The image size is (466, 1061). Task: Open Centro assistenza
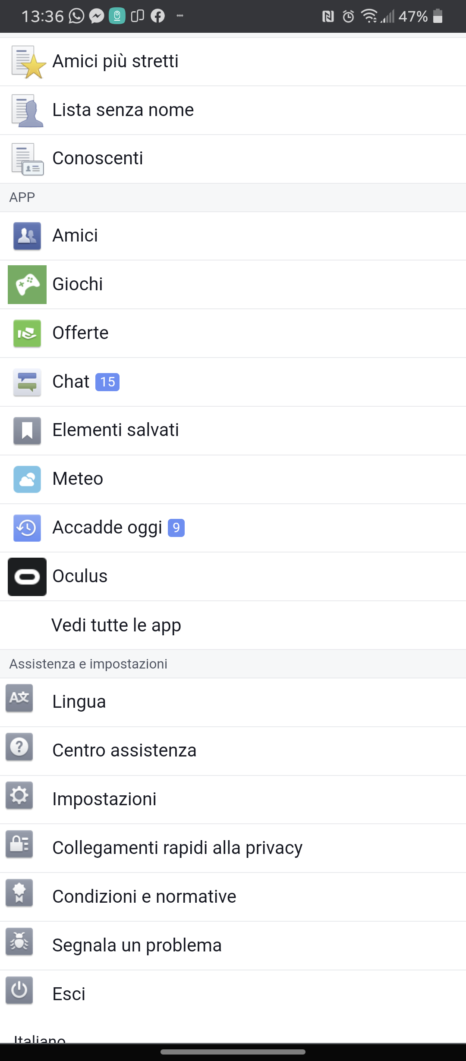point(233,750)
